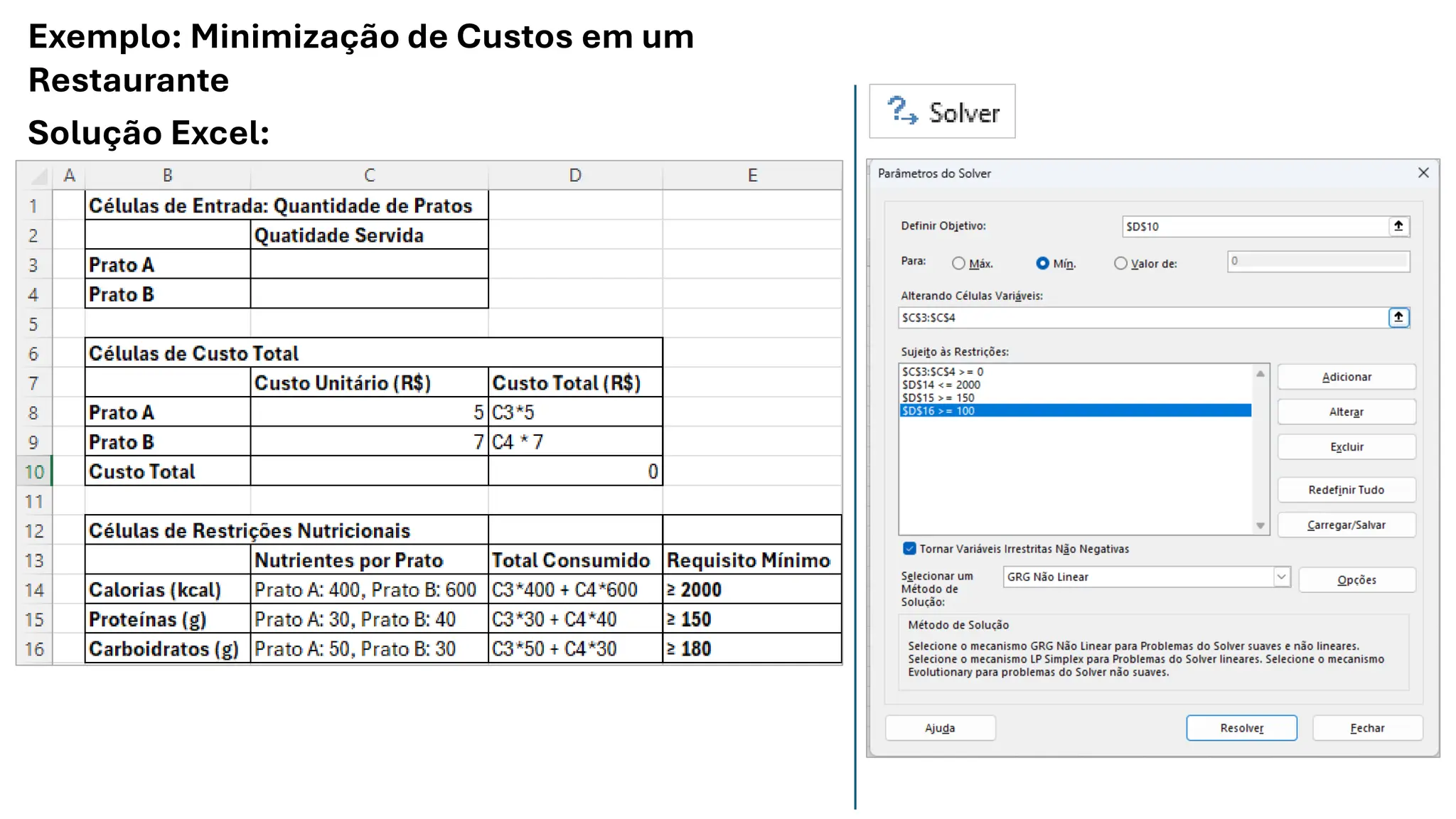
Task: Open solver Opções button
Action: coord(1356,579)
